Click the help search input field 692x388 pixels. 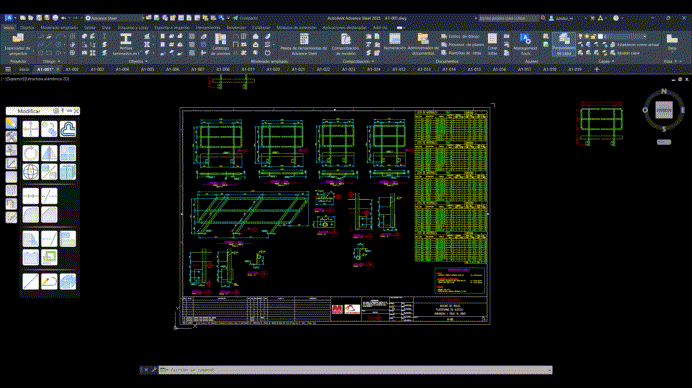coord(508,18)
